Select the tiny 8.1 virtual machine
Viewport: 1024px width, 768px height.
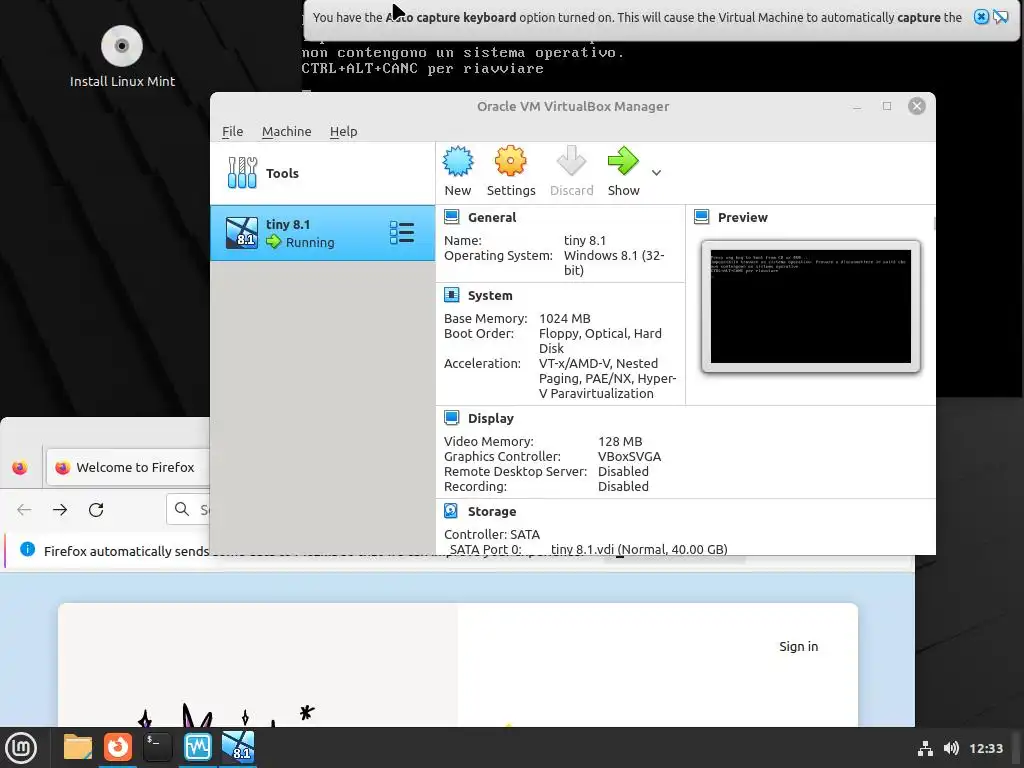coord(323,233)
